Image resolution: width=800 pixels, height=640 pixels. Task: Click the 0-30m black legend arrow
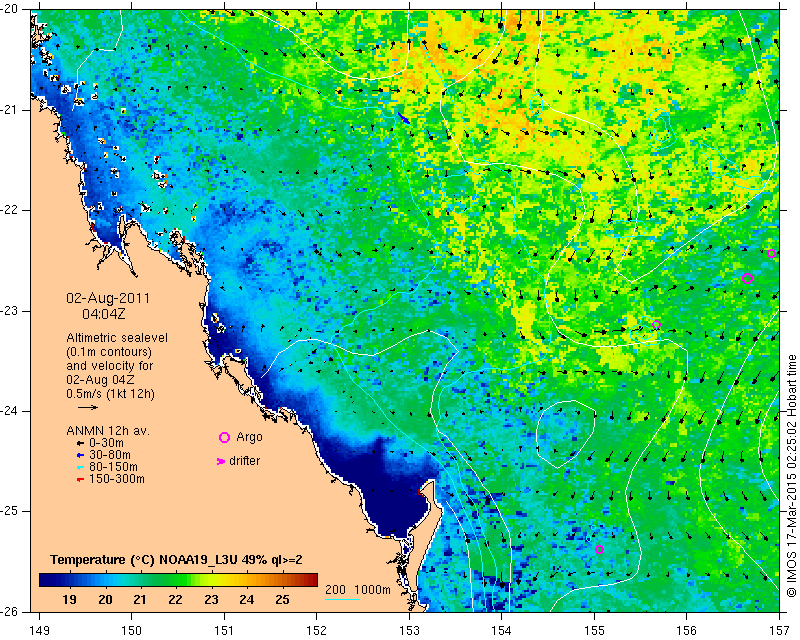[x=80, y=443]
